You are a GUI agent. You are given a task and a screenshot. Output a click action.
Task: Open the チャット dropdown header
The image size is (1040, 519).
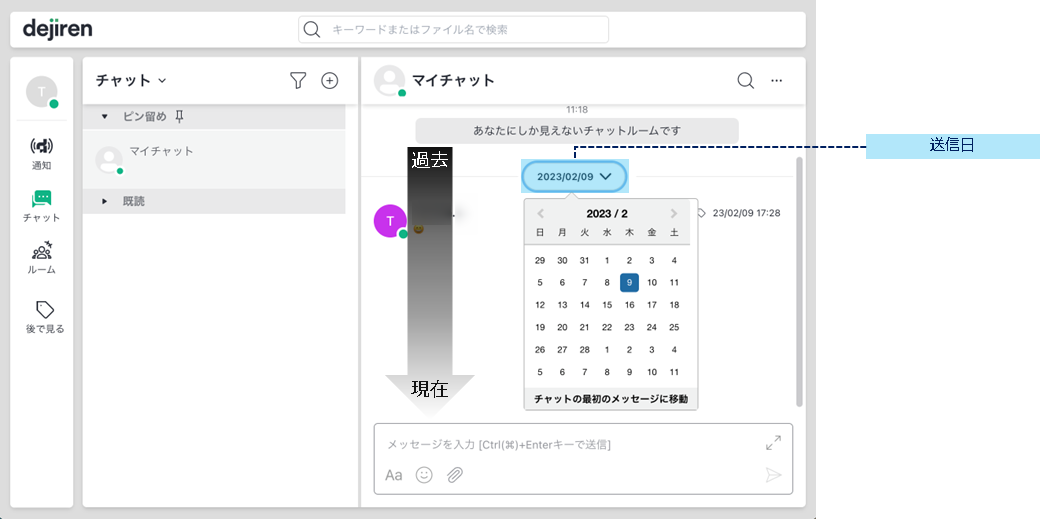tap(131, 80)
